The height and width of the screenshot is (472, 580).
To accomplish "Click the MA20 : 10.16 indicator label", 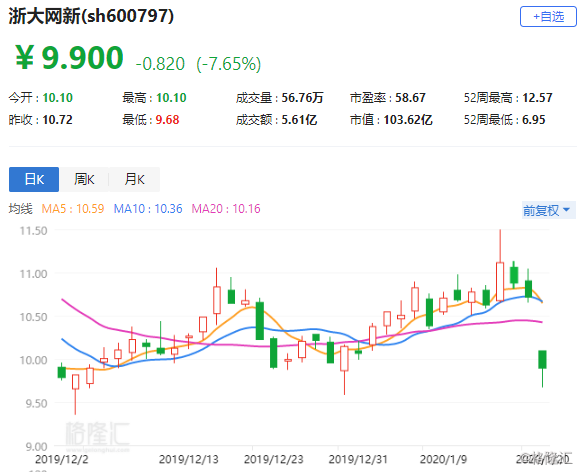I will click(x=226, y=209).
